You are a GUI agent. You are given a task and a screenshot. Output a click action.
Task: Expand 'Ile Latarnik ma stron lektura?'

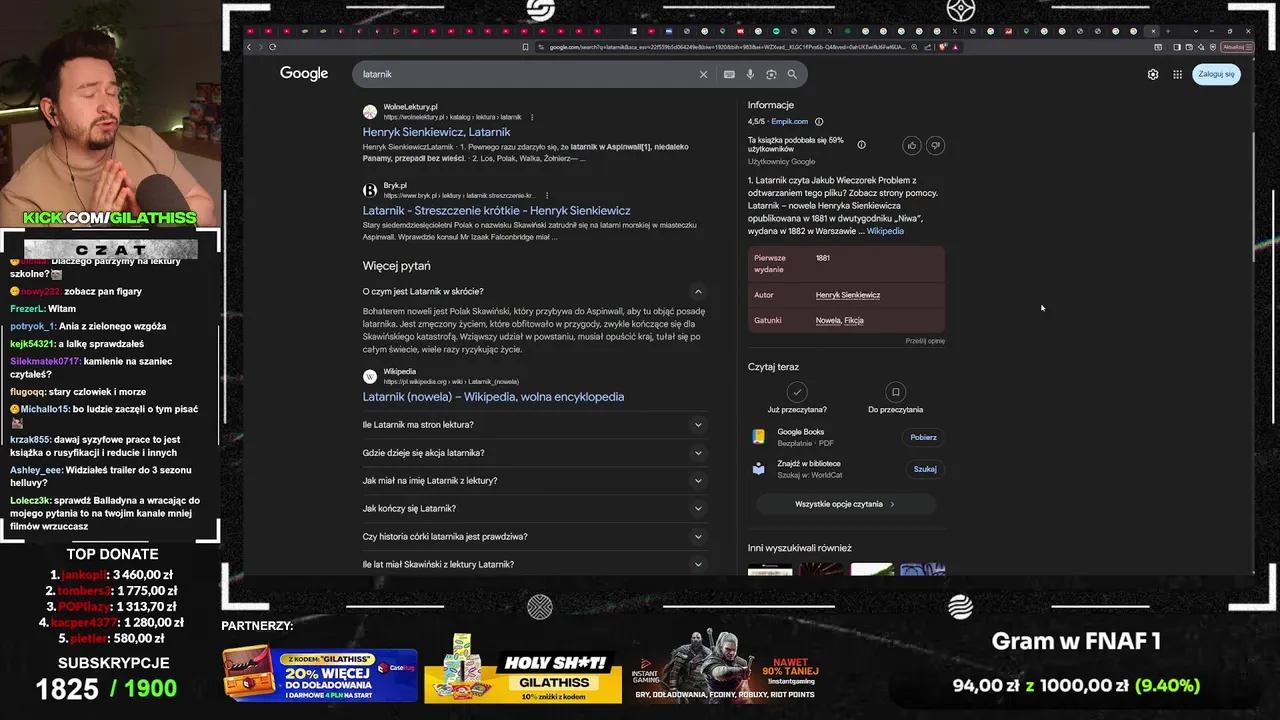click(x=535, y=424)
